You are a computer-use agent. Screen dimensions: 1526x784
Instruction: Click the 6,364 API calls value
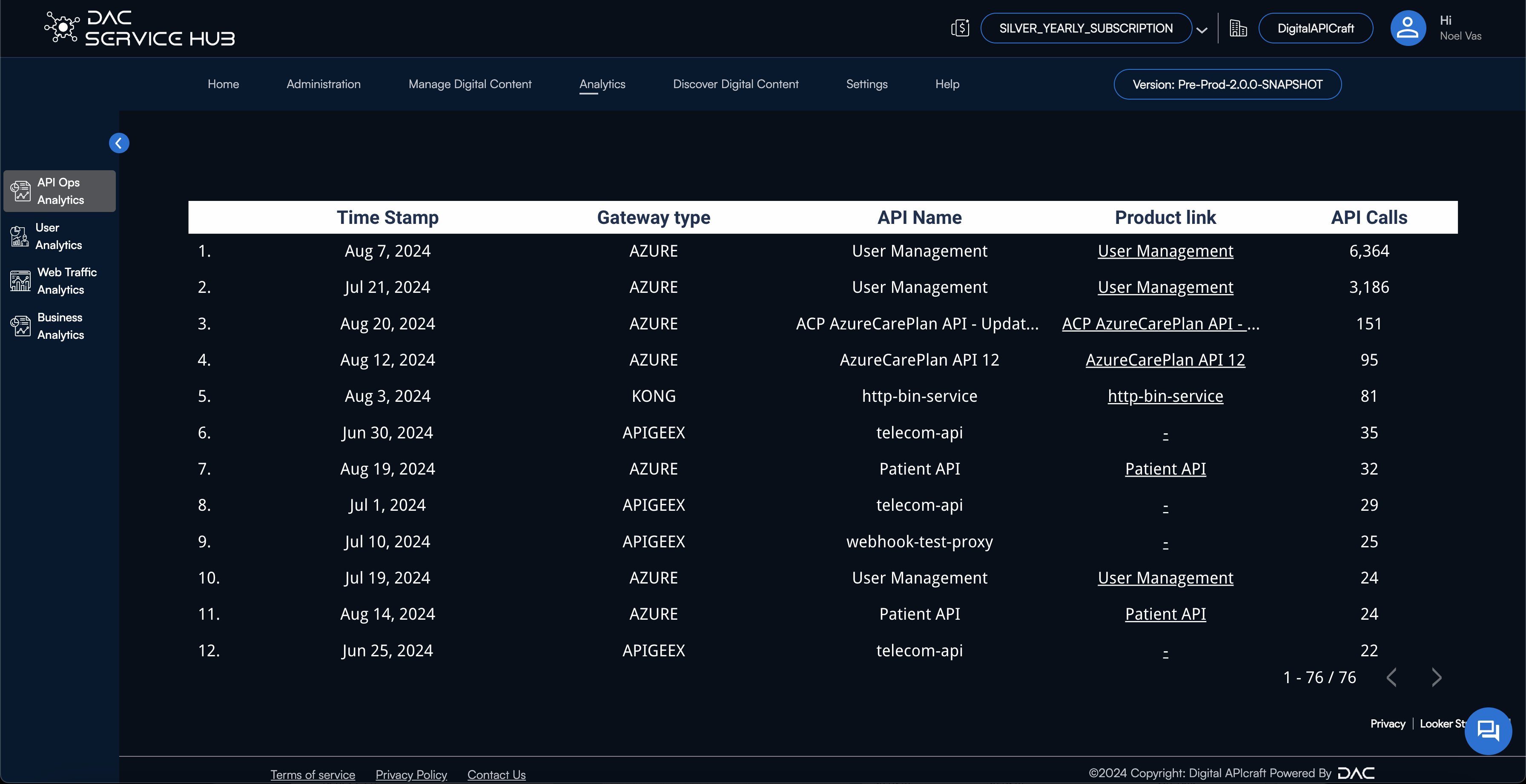coord(1369,251)
